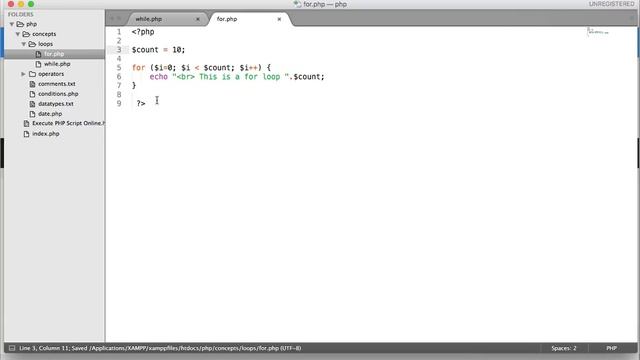Image resolution: width=640 pixels, height=360 pixels.
Task: Click the comments.txt file icon
Action: point(32,84)
